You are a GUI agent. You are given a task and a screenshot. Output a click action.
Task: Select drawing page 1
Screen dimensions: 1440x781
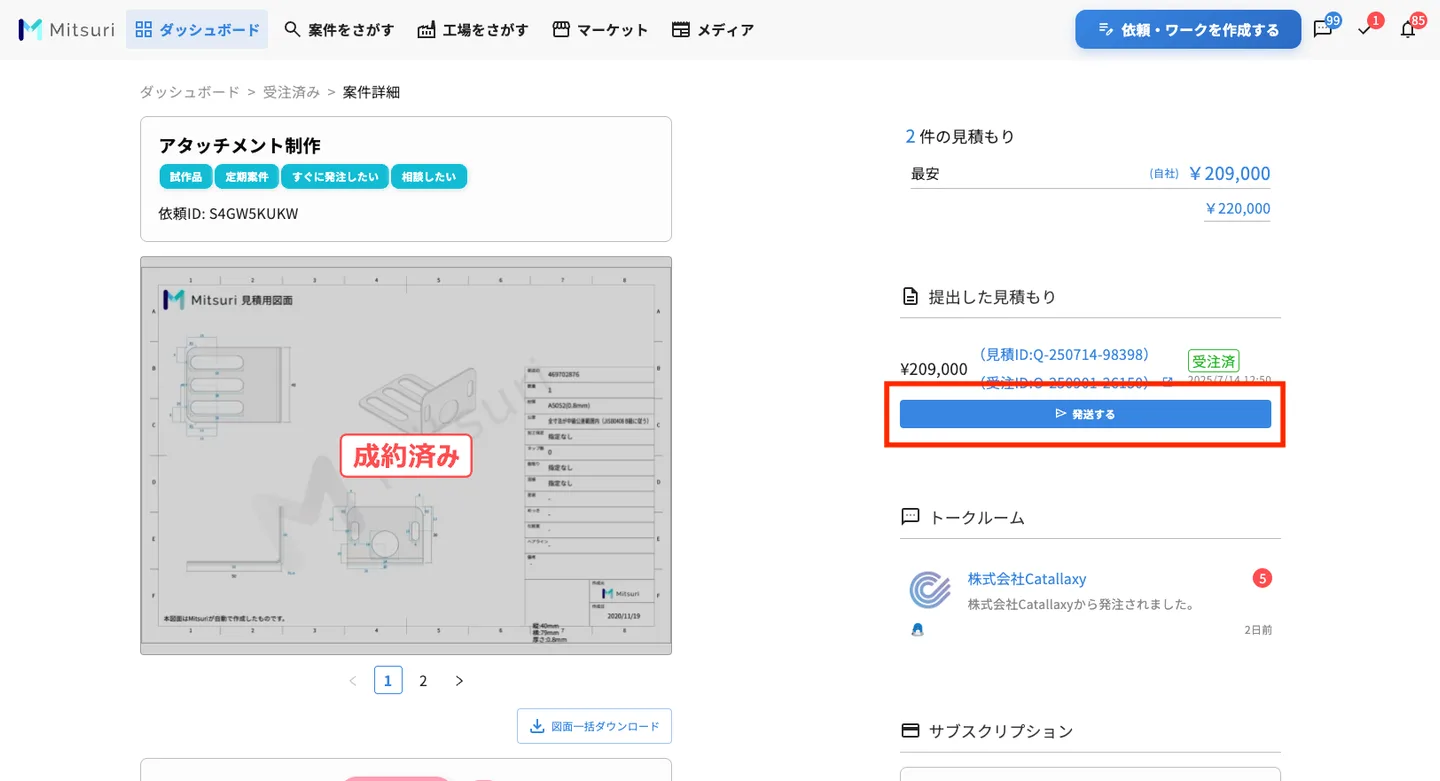(388, 680)
